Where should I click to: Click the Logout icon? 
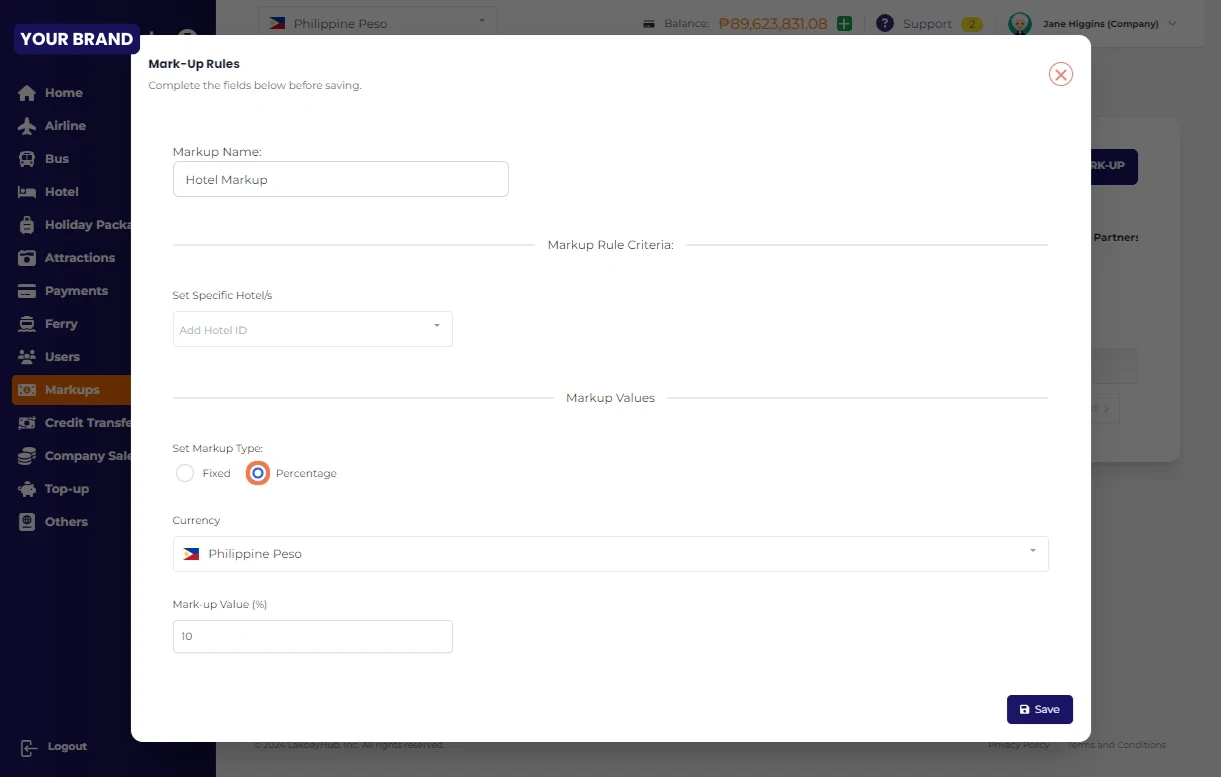[x=28, y=747]
